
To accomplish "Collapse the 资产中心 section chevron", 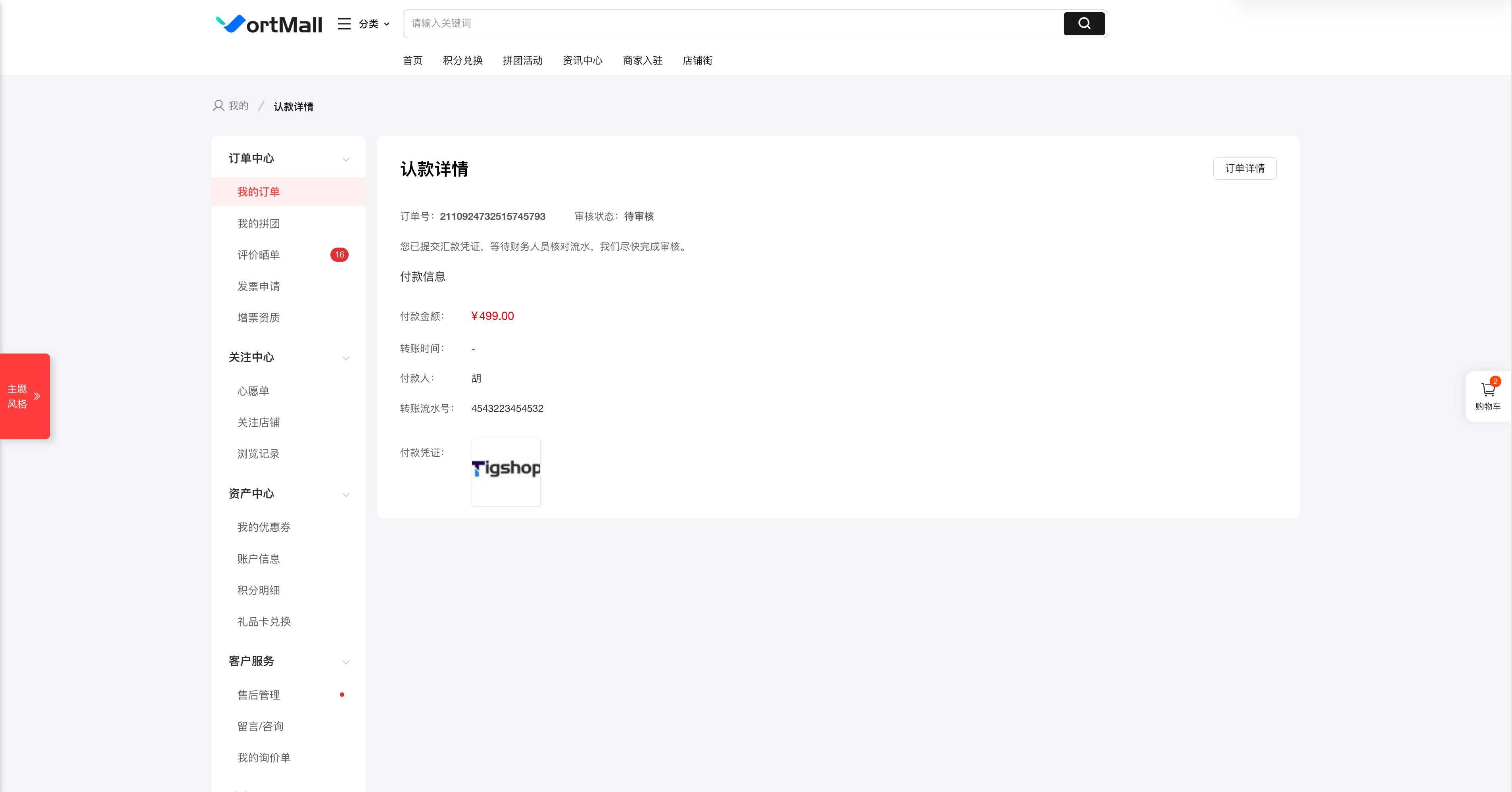I will [346, 494].
